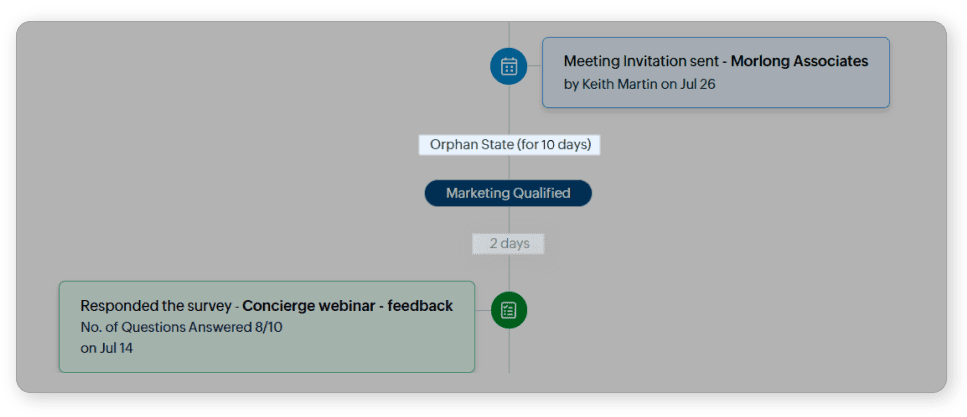Image resolution: width=967 pixels, height=417 pixels.
Task: Open the Concierge webinar - feedback survey
Action: (347, 306)
